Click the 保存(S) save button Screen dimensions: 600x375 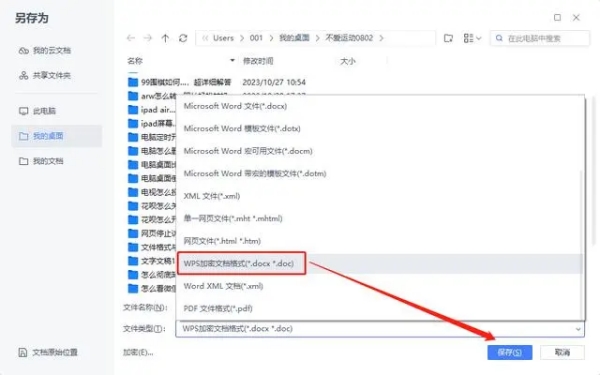[510, 352]
